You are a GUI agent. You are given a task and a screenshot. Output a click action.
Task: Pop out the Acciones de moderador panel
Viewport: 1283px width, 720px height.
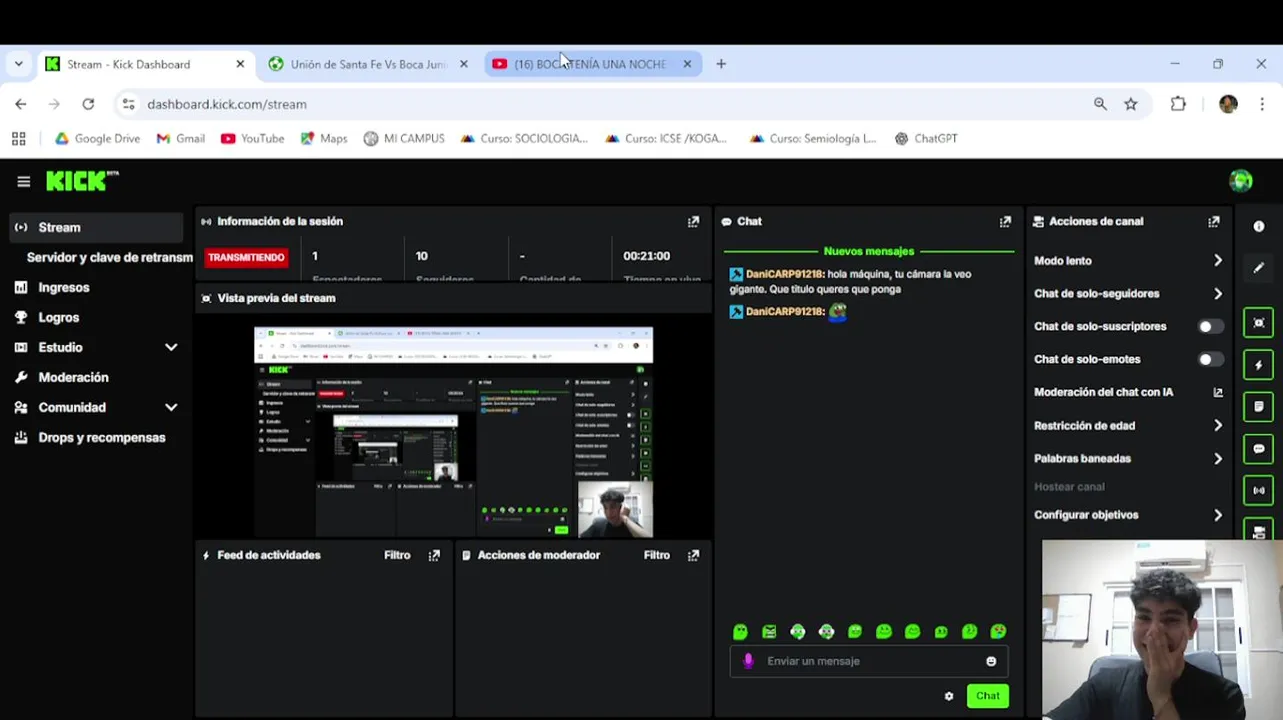pos(693,555)
